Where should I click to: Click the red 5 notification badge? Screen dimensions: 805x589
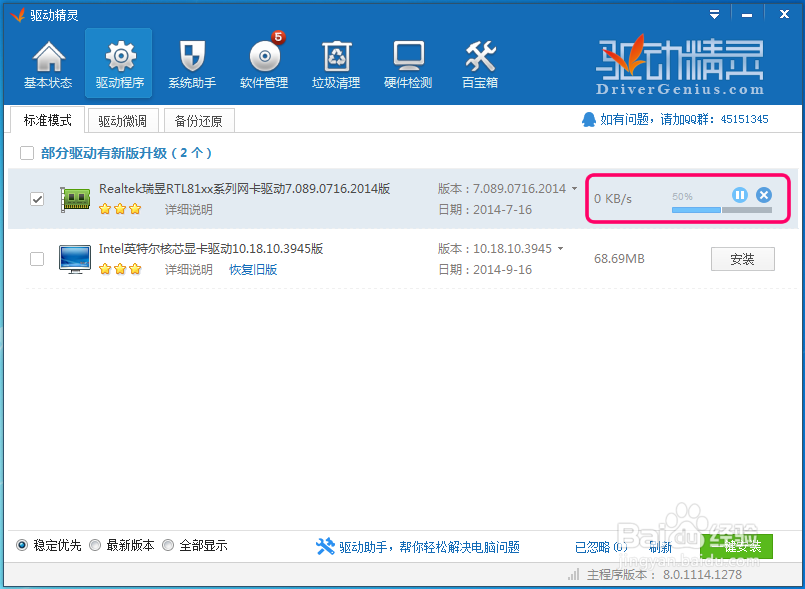pyautogui.click(x=278, y=37)
